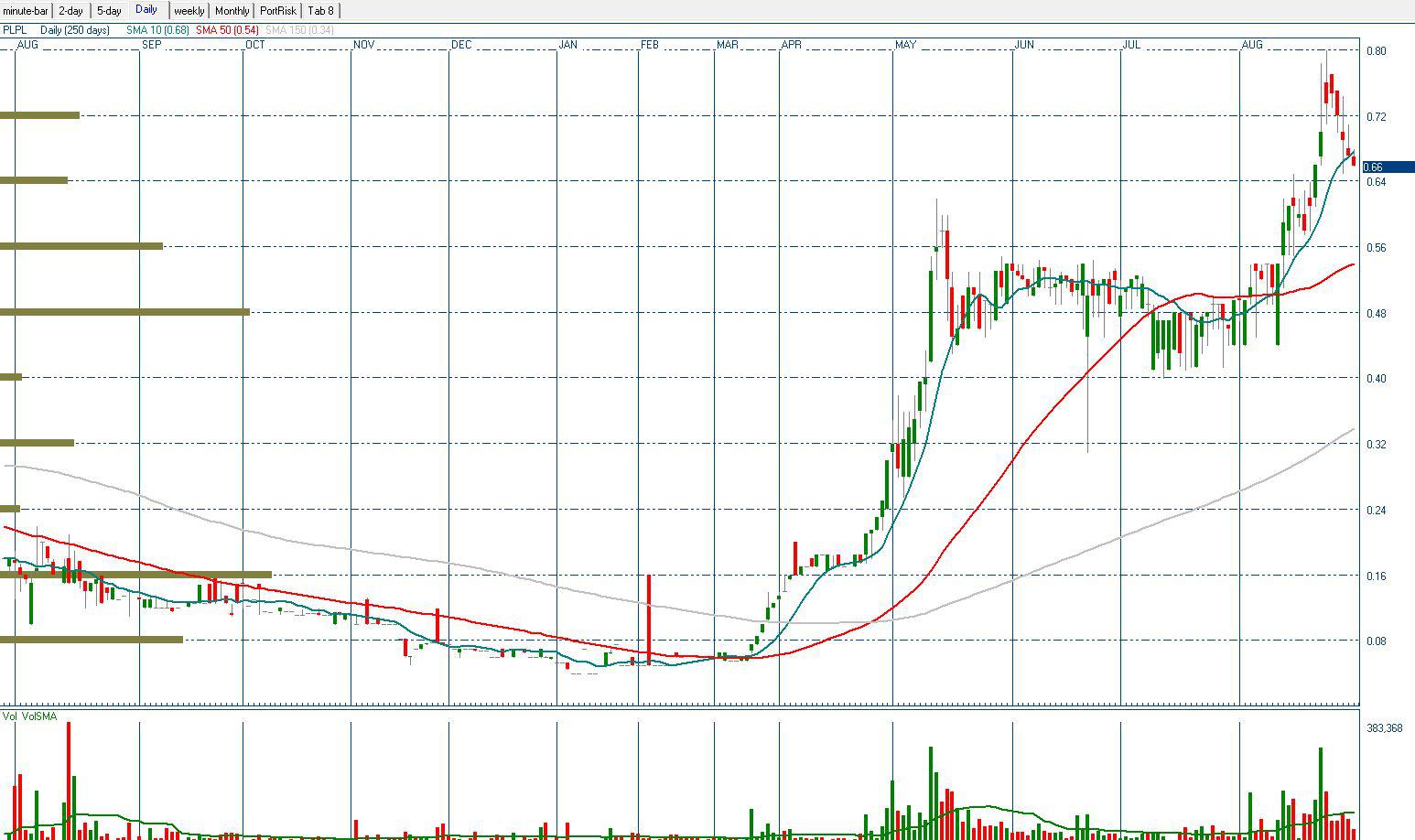Select the SMA 10 (0.68) indicator label
Image resolution: width=1415 pixels, height=840 pixels.
(157, 30)
